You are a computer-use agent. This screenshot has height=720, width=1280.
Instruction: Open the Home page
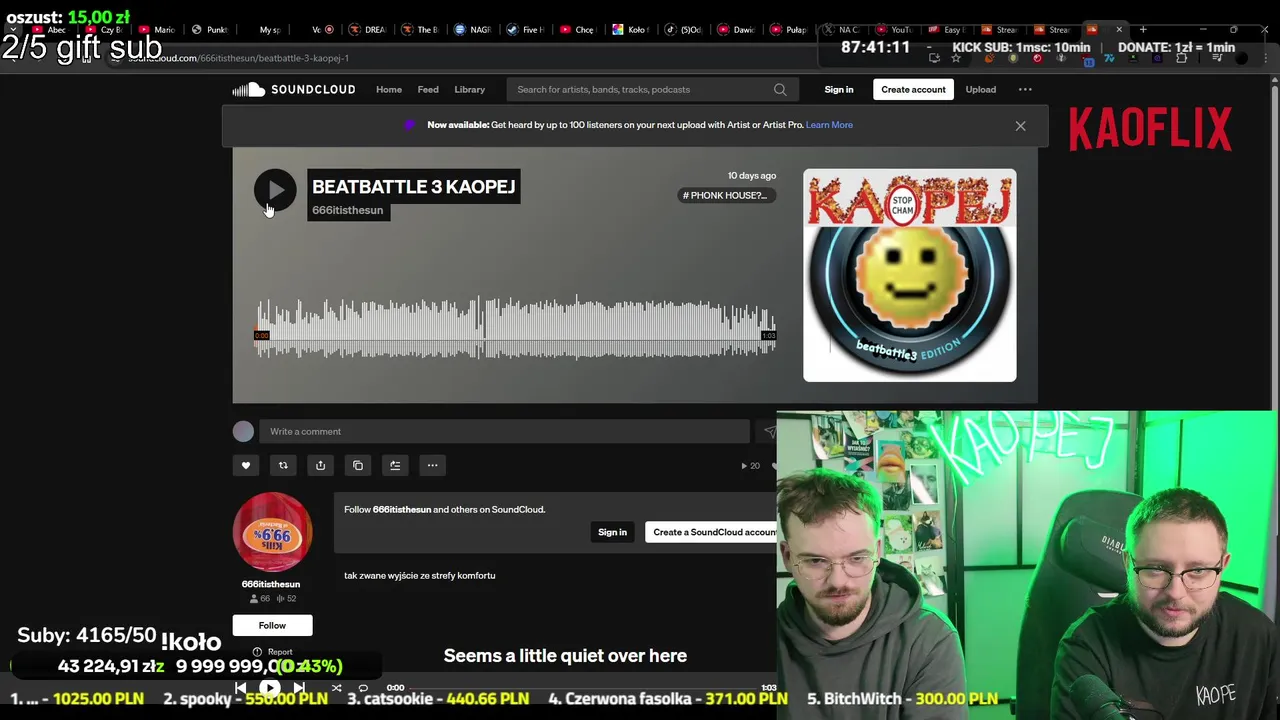389,89
